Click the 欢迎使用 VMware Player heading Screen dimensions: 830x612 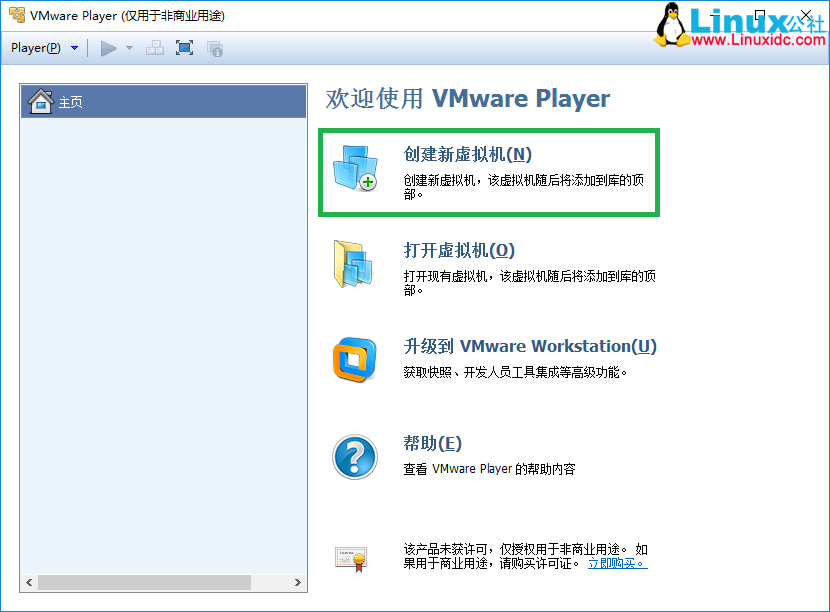point(467,98)
